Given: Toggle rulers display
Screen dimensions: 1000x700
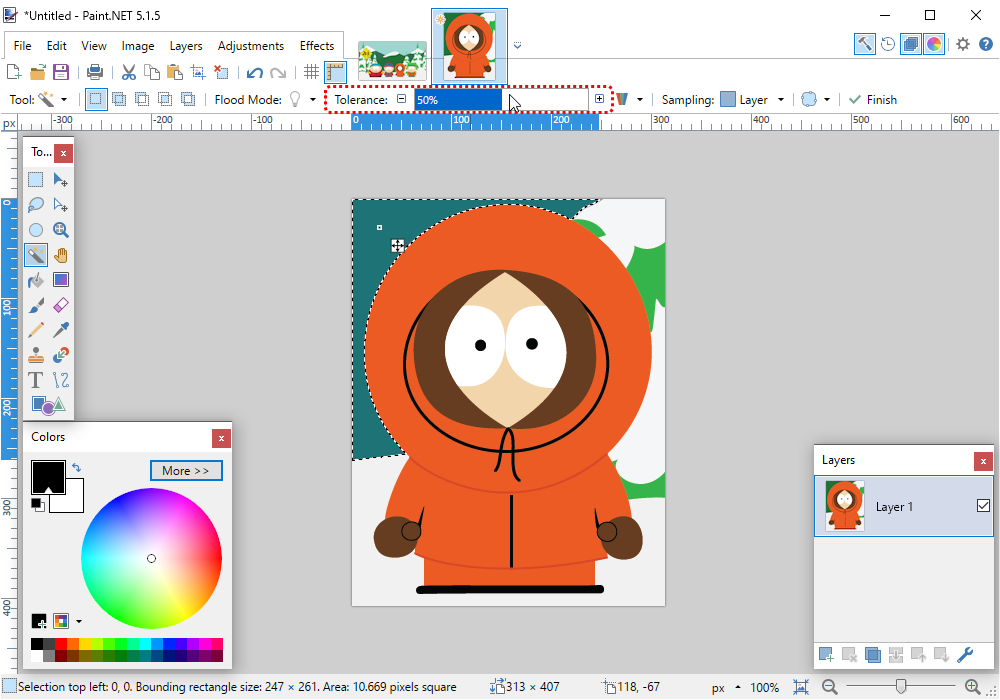Looking at the screenshot, I should [x=335, y=71].
